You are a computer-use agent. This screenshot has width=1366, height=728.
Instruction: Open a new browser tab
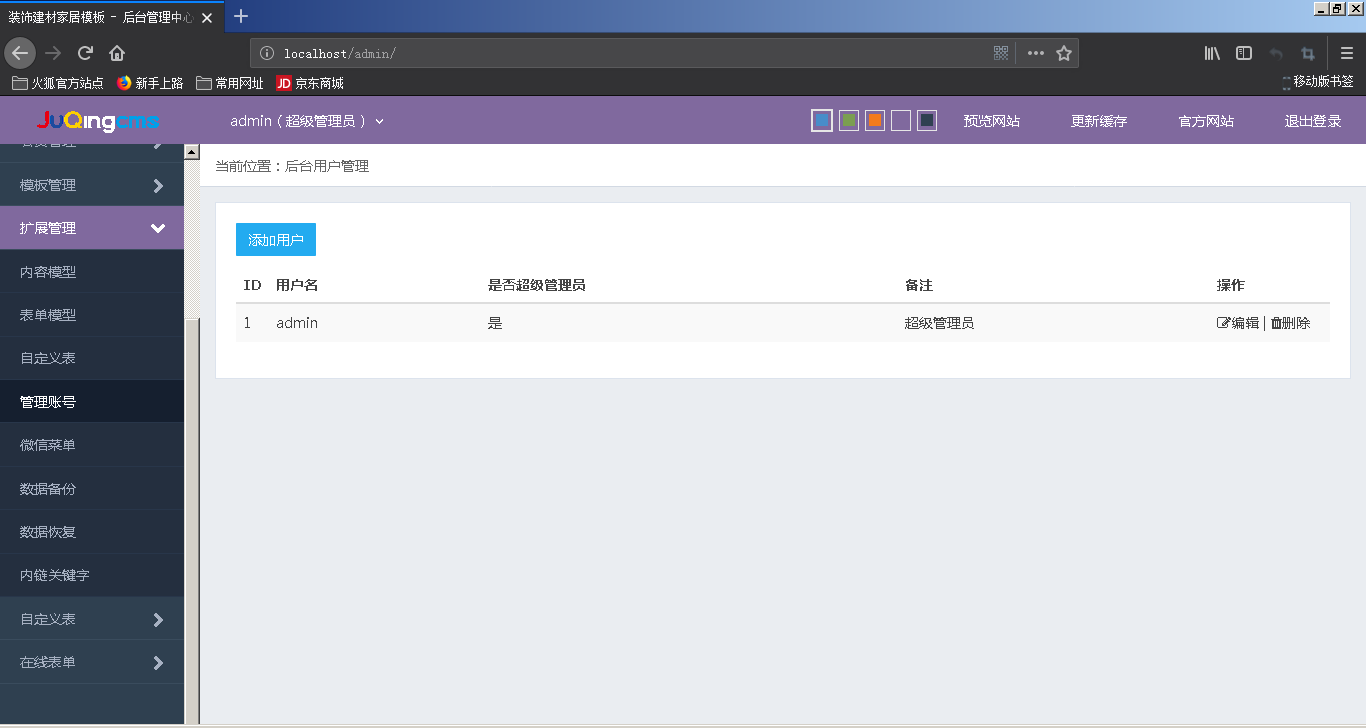tap(240, 16)
